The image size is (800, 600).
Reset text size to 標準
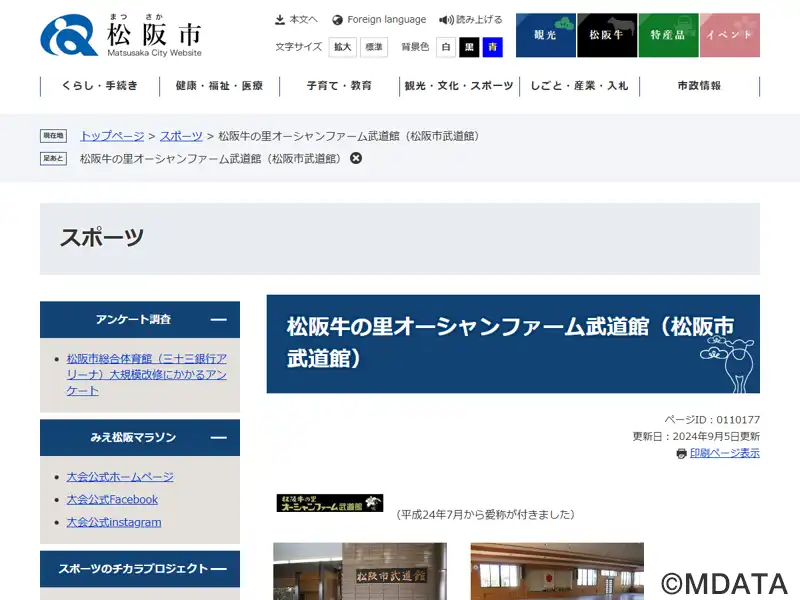coord(373,47)
